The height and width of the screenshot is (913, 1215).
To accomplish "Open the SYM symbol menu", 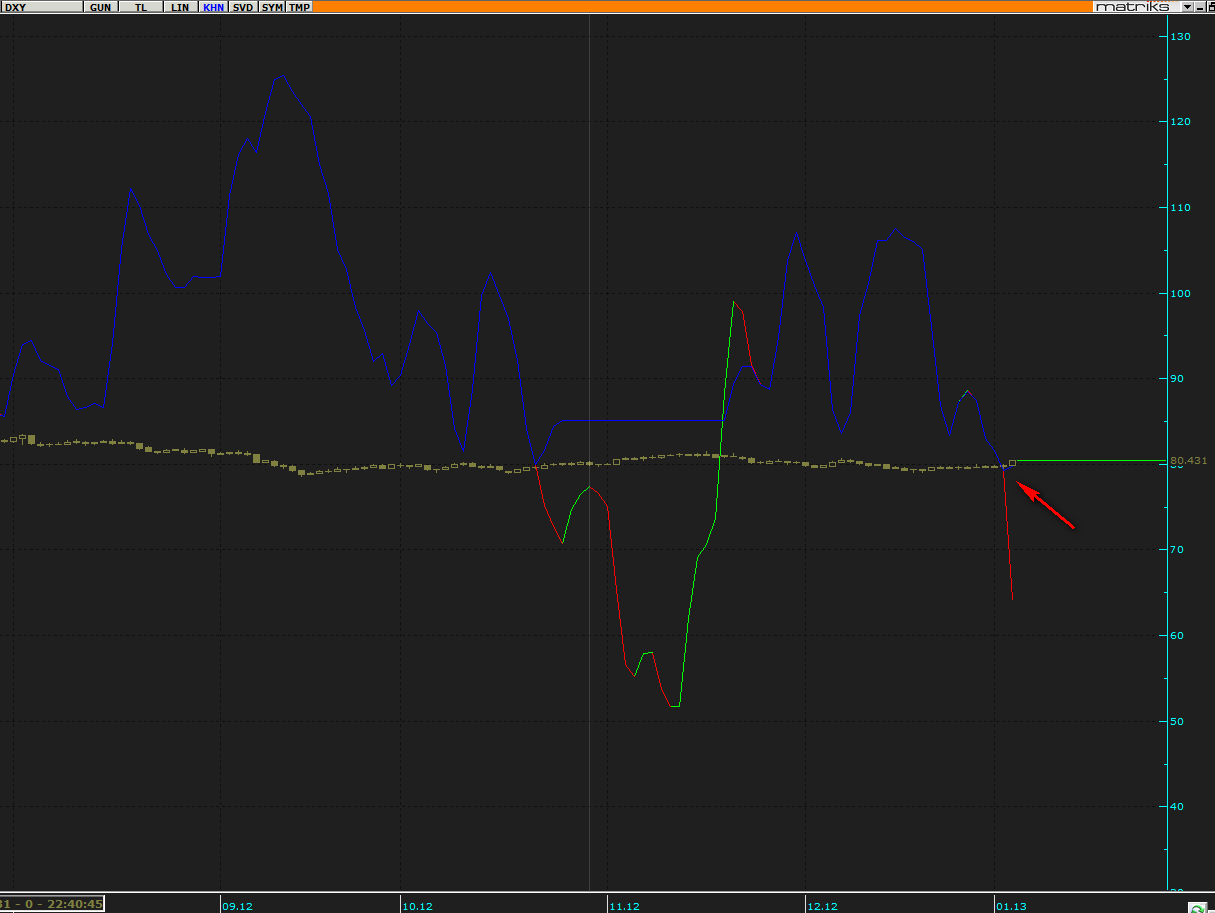I will point(272,7).
